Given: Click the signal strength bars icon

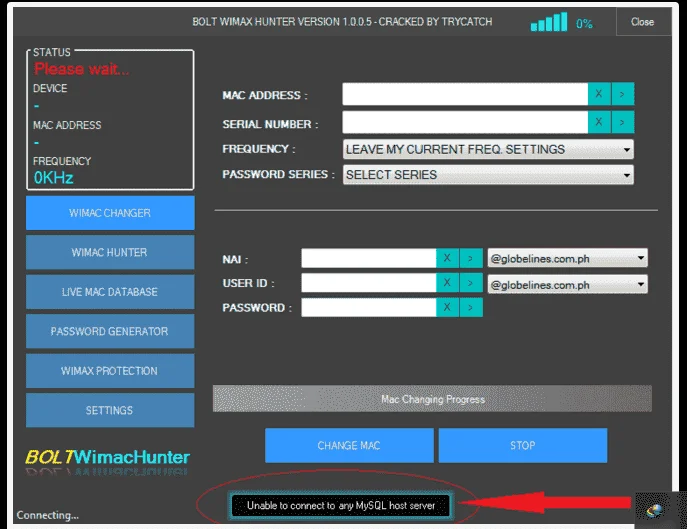Looking at the screenshot, I should (x=549, y=22).
